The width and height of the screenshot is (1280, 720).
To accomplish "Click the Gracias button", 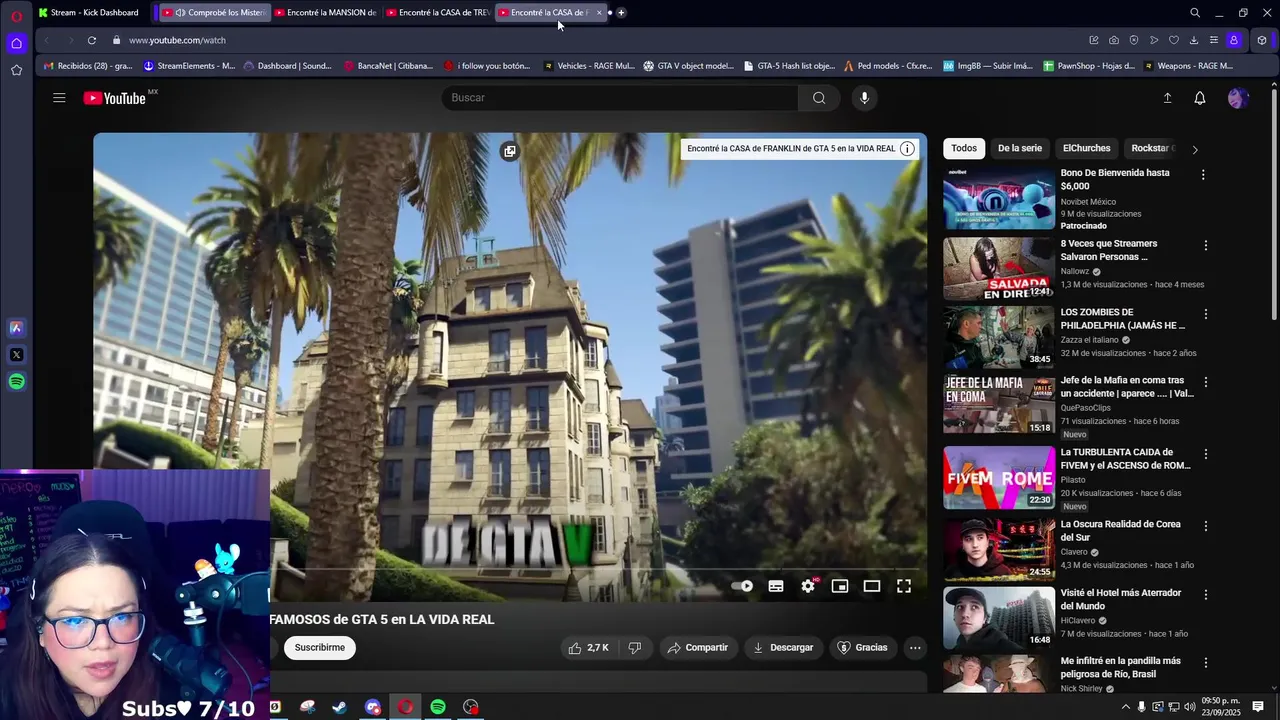I will tap(862, 648).
